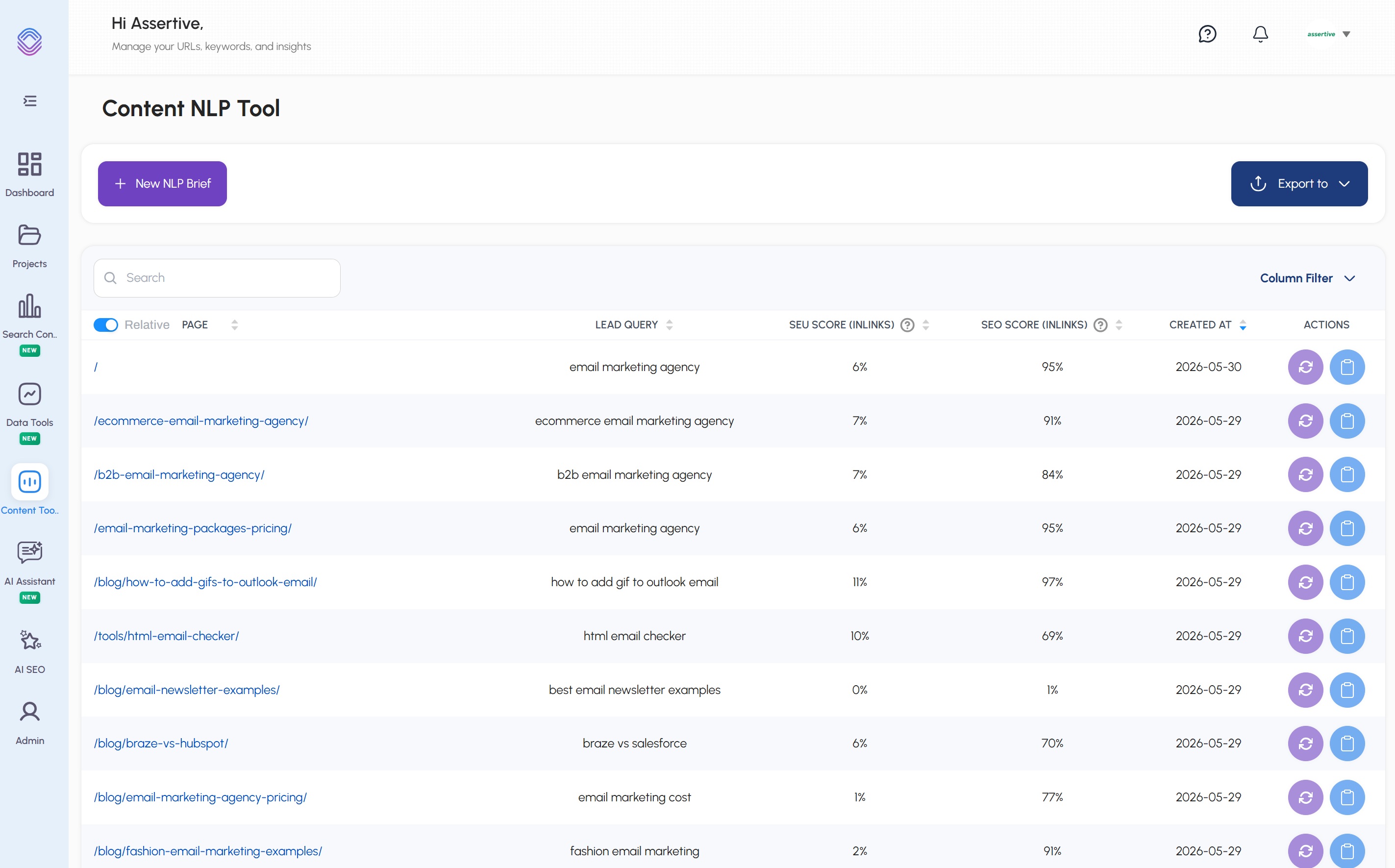Copy brief for email-marketing-agency-pricing blog row
The width and height of the screenshot is (1395, 868).
pyautogui.click(x=1347, y=797)
